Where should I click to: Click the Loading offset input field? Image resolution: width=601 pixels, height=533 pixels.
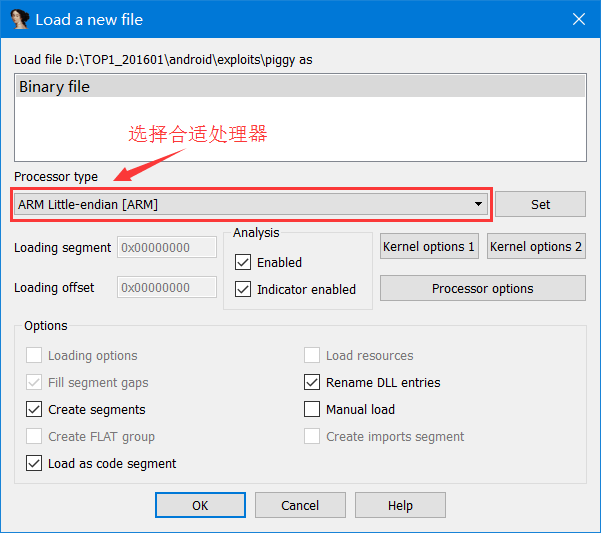click(167, 288)
